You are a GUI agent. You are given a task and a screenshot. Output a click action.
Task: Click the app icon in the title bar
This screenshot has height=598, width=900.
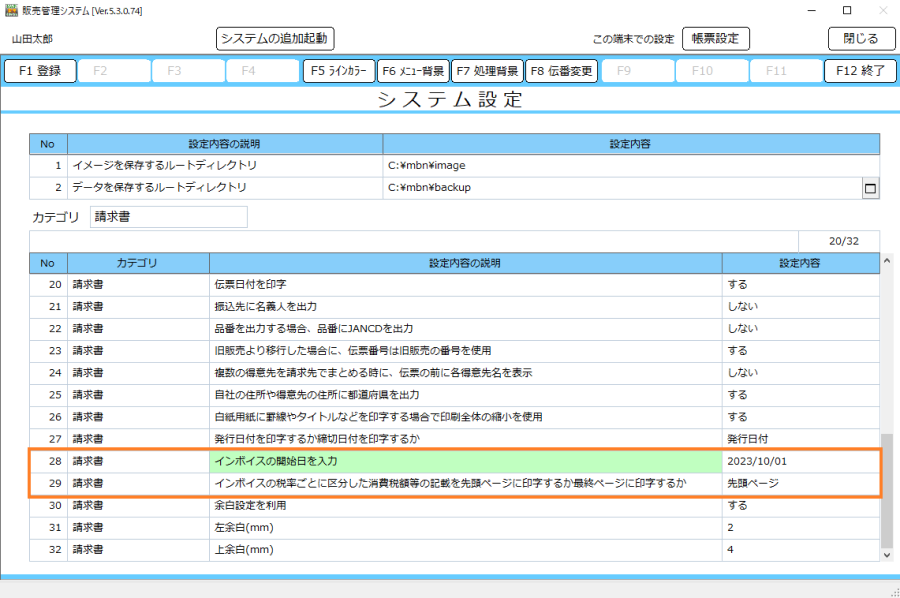pyautogui.click(x=11, y=10)
